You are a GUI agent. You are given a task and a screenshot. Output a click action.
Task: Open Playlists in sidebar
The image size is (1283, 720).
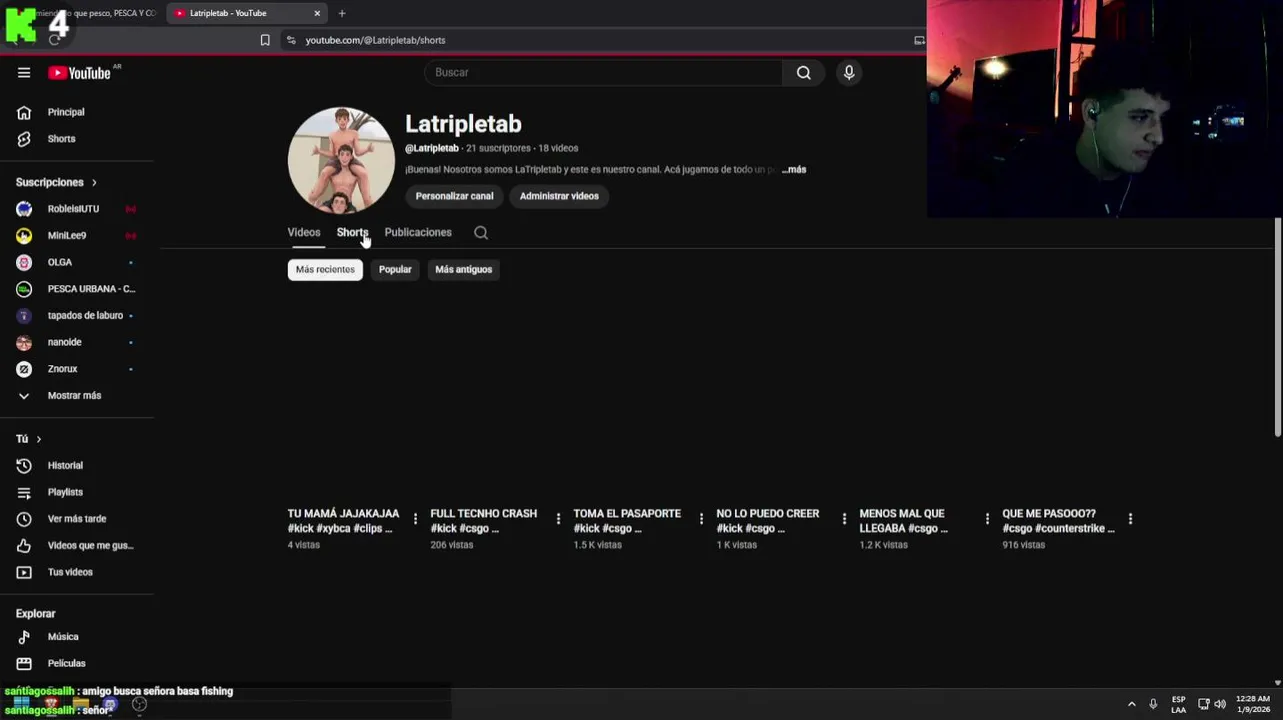click(65, 492)
